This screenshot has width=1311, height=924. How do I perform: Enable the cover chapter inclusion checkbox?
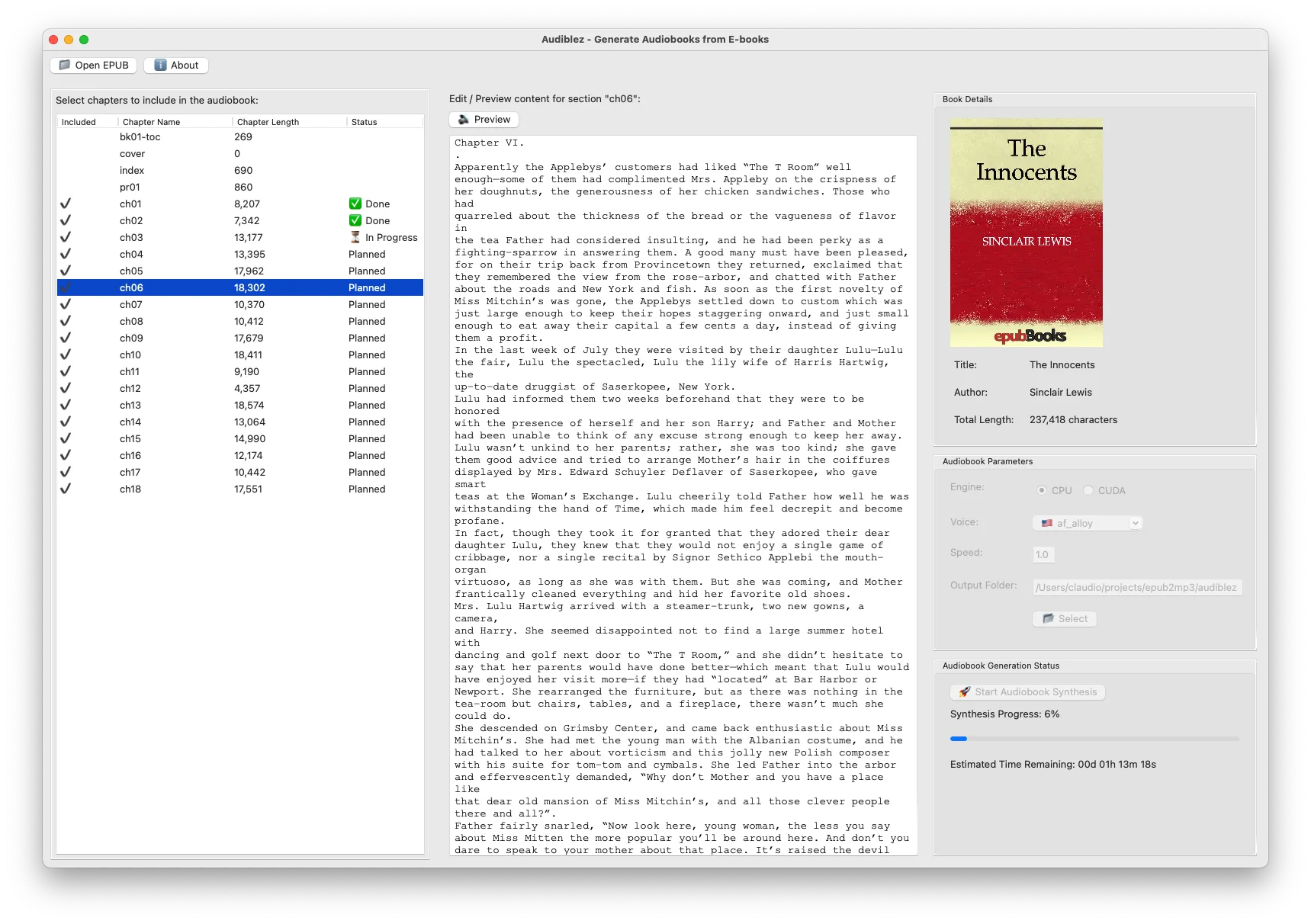(66, 153)
